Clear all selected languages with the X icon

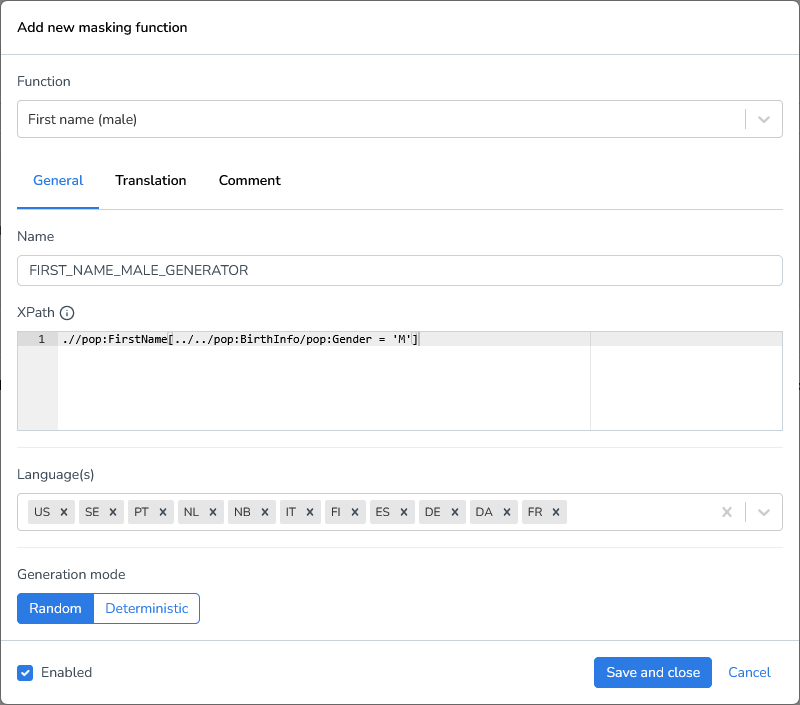tap(726, 511)
